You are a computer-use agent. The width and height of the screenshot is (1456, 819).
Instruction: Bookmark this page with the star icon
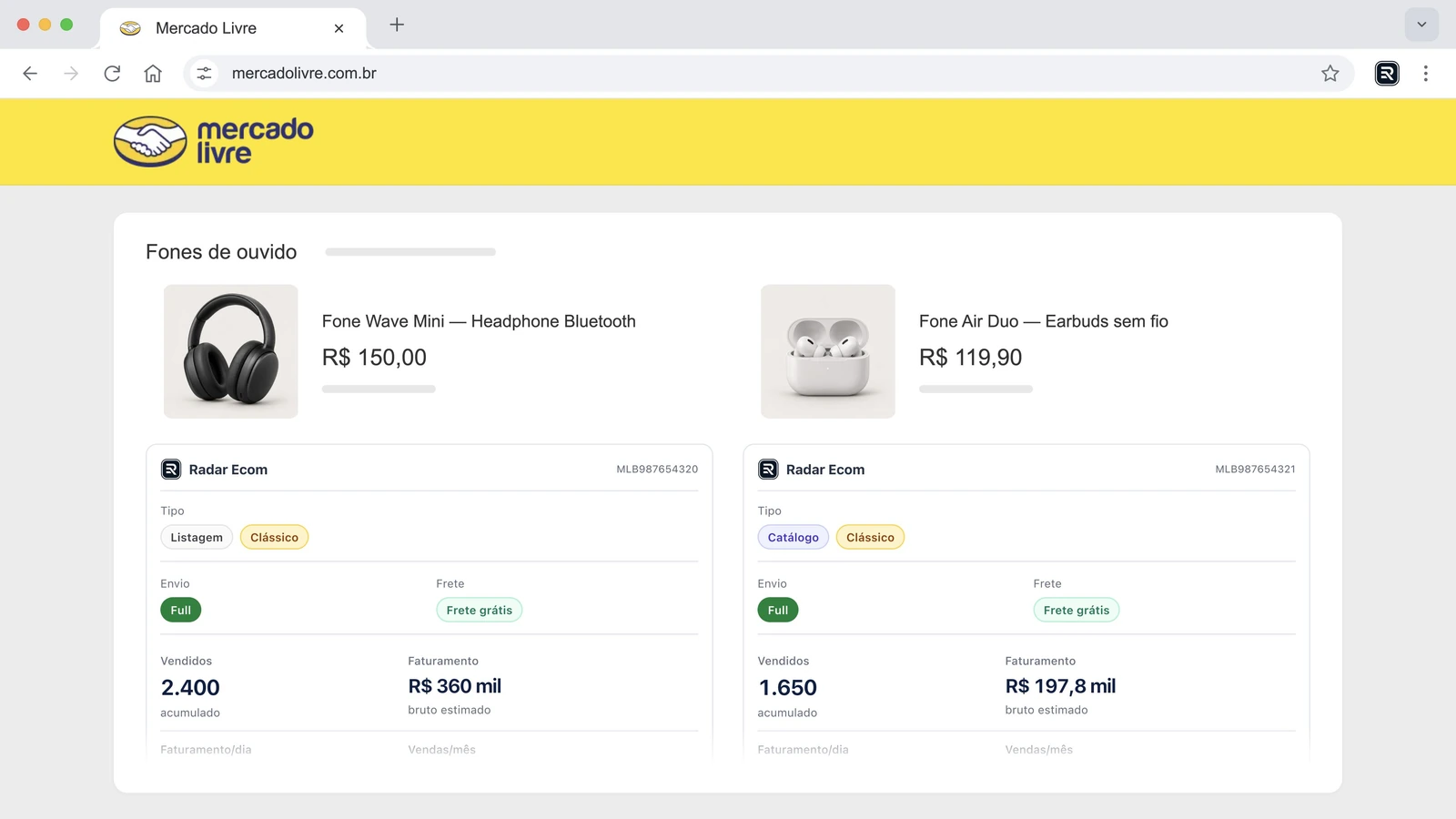point(1330,74)
